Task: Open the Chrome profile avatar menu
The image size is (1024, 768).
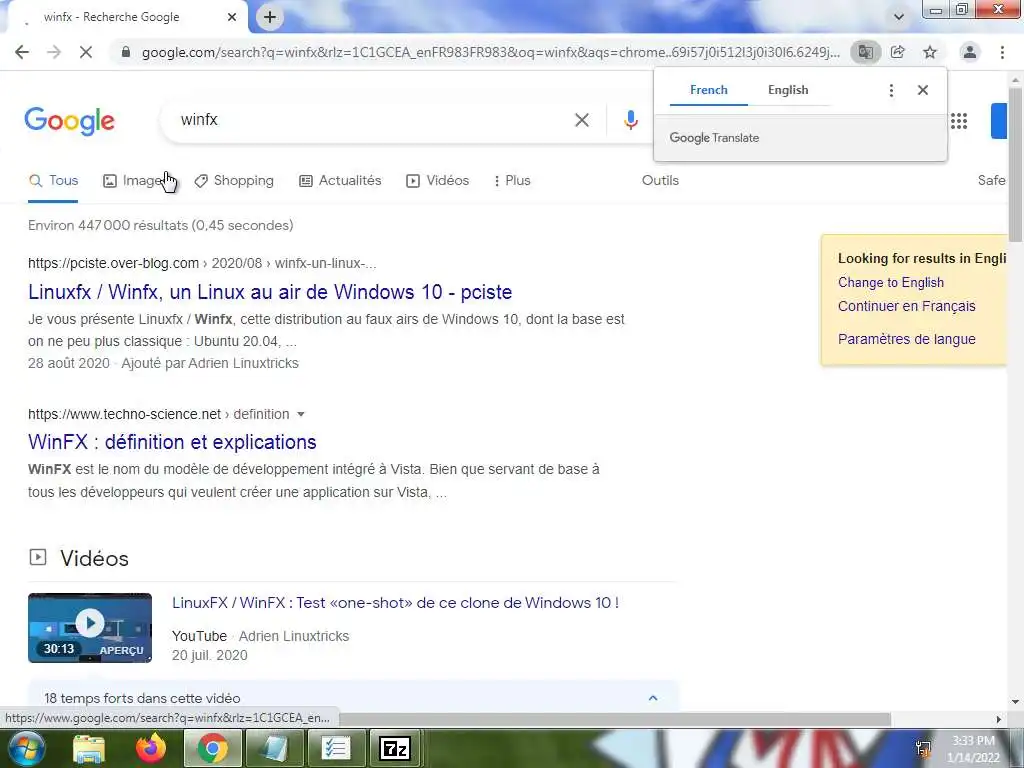Action: point(970,52)
